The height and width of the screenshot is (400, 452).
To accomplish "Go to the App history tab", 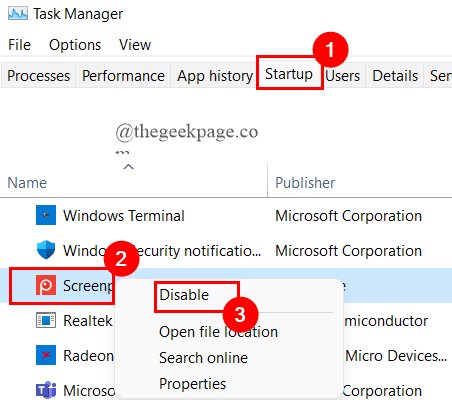I will point(215,75).
